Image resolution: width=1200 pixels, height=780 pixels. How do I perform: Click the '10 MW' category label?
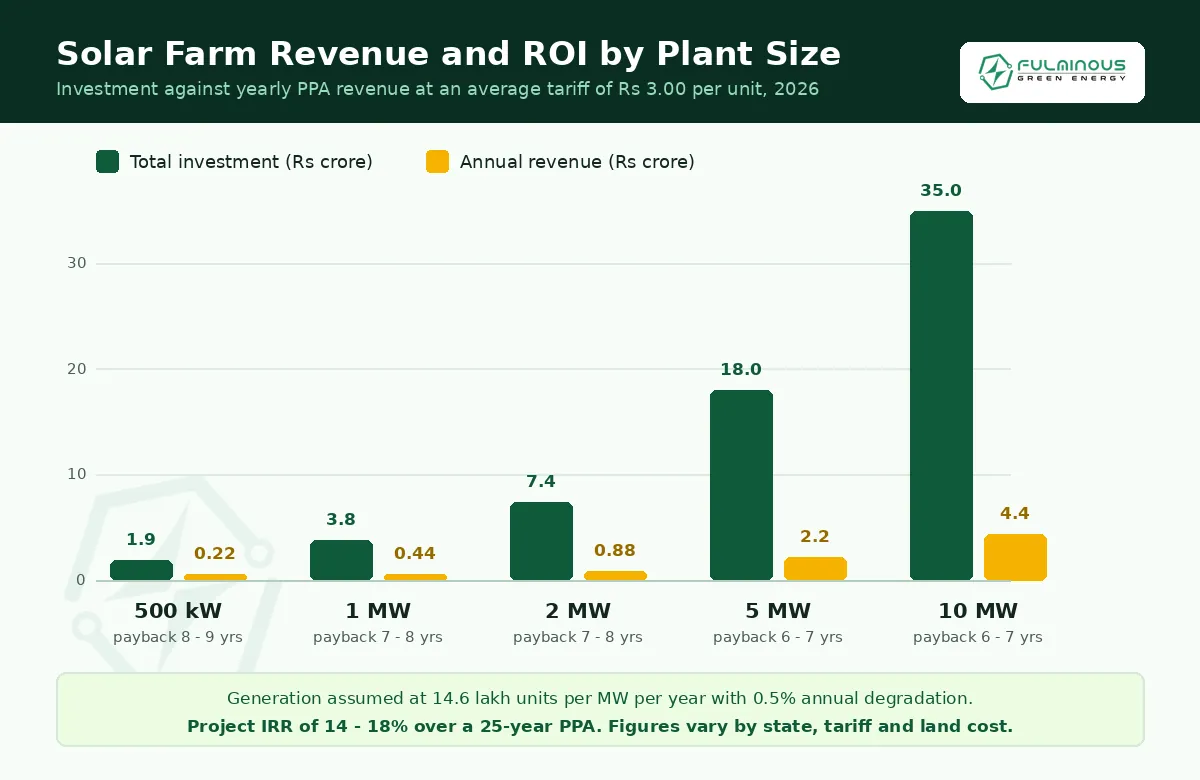click(x=978, y=611)
